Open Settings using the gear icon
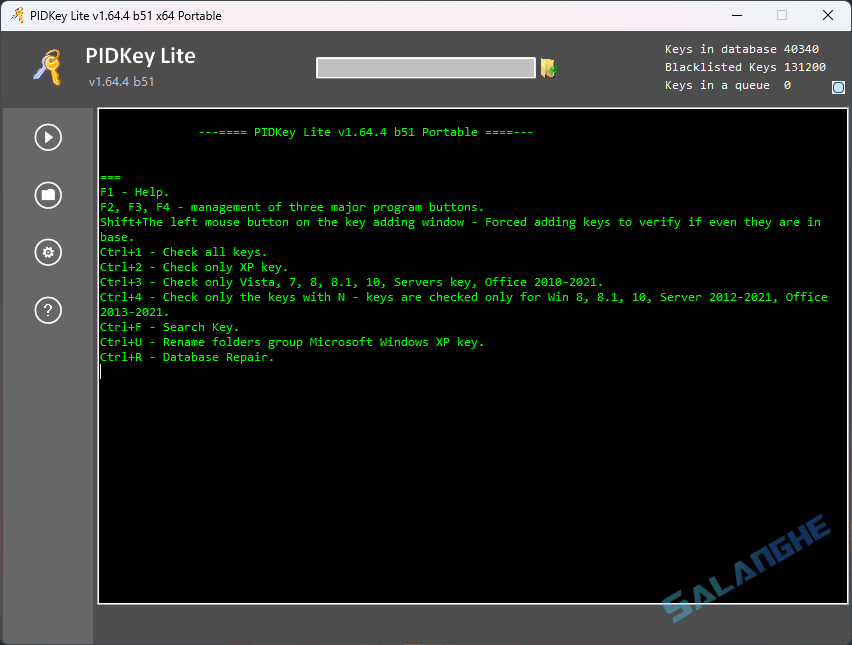852x645 pixels. (x=47, y=252)
